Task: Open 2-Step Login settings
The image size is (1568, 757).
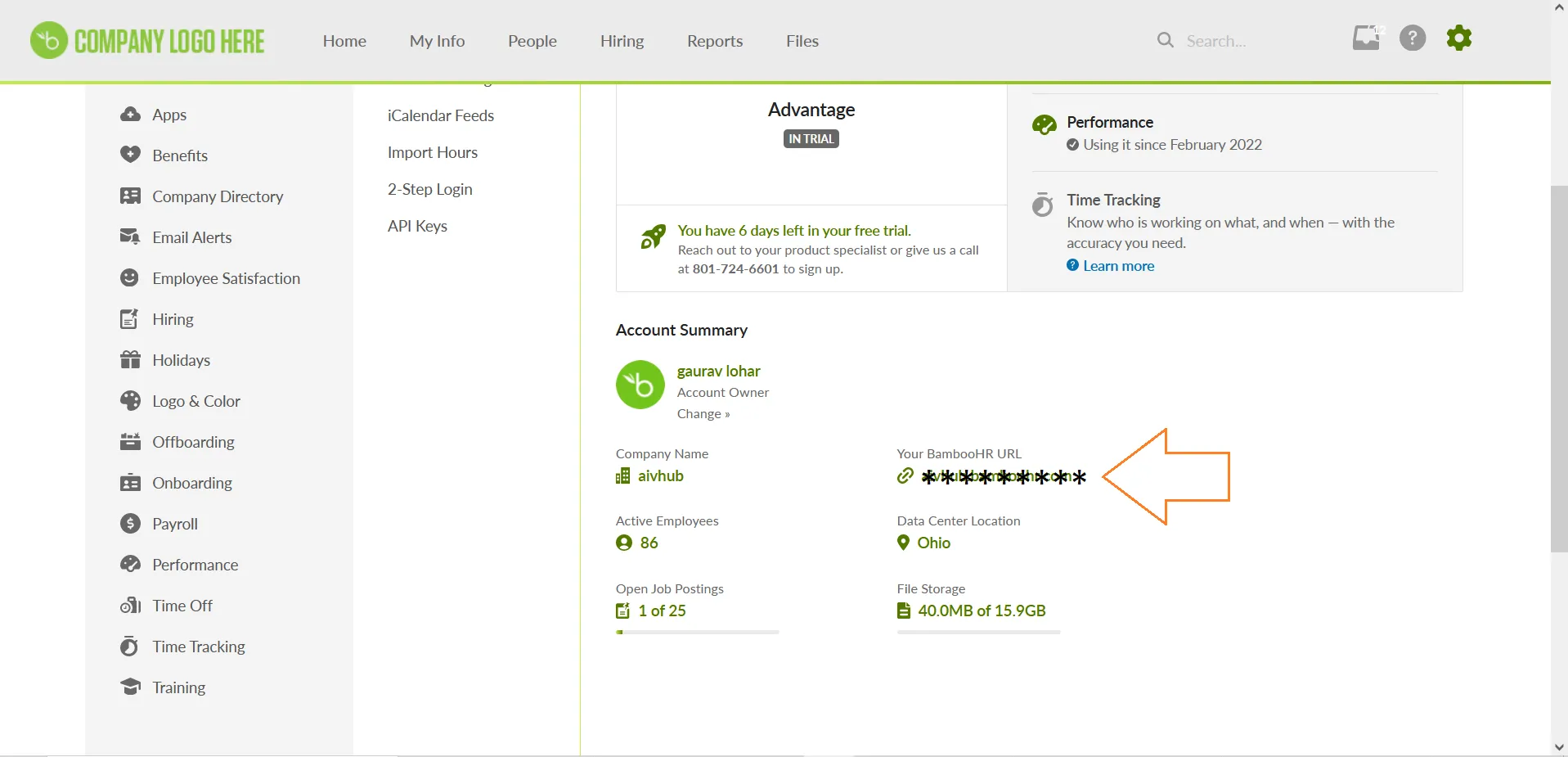Action: (430, 189)
